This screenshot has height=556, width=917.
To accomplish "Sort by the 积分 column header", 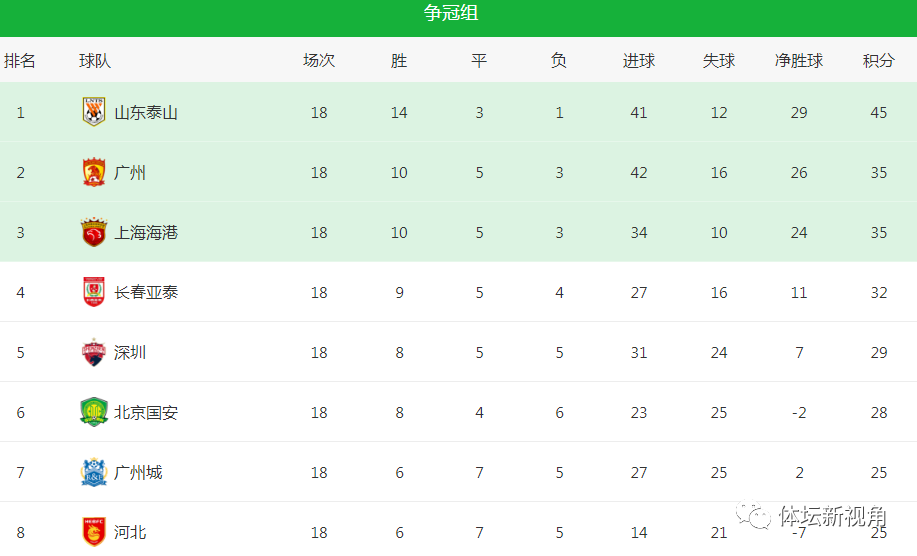I will pos(878,60).
